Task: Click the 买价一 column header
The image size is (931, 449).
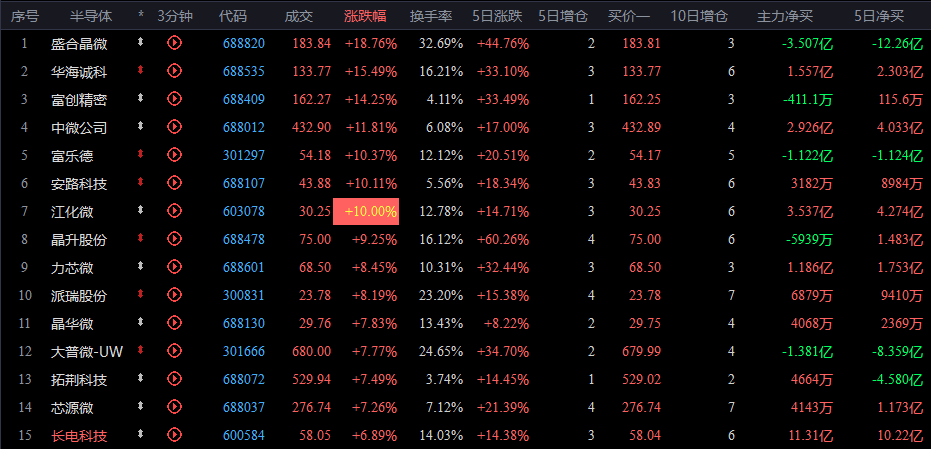Action: click(629, 16)
